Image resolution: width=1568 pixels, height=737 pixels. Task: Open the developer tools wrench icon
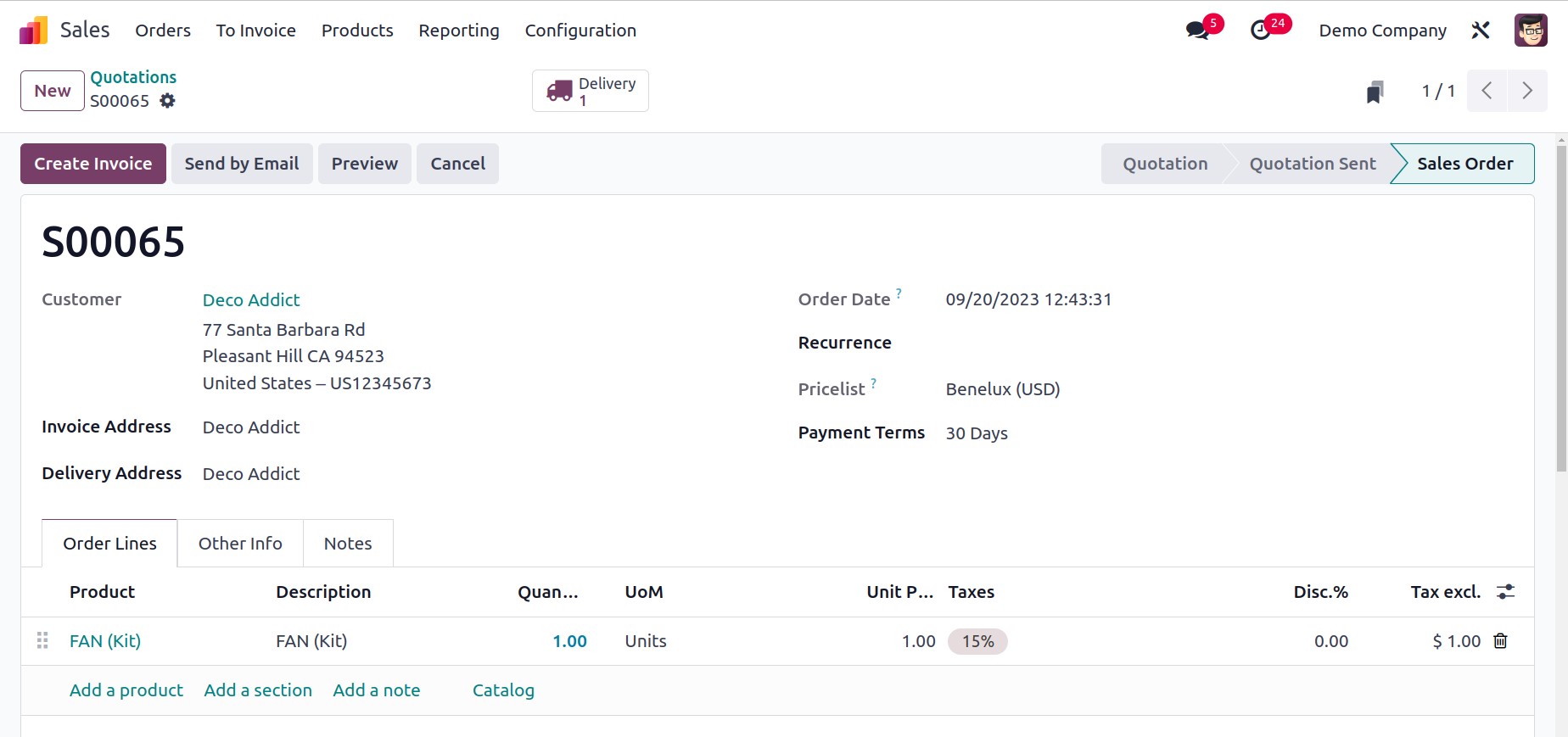pyautogui.click(x=1481, y=31)
